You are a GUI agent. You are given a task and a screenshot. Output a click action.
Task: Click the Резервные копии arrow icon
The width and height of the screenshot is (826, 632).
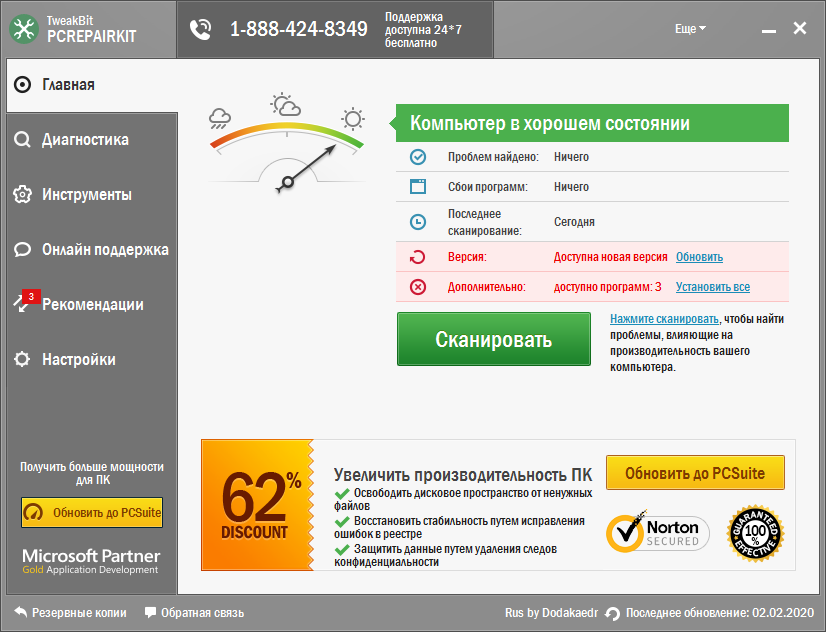(x=21, y=613)
